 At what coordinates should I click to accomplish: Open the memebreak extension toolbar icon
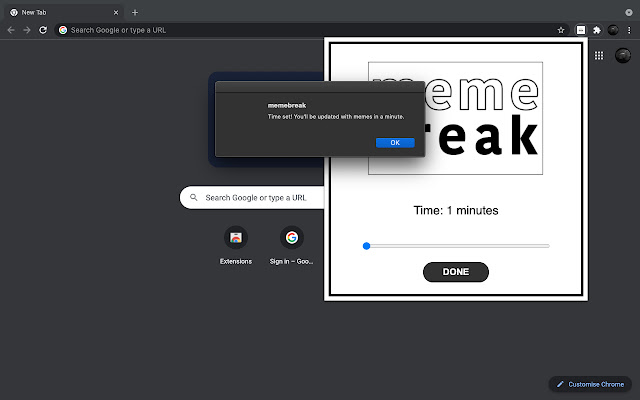coord(580,30)
